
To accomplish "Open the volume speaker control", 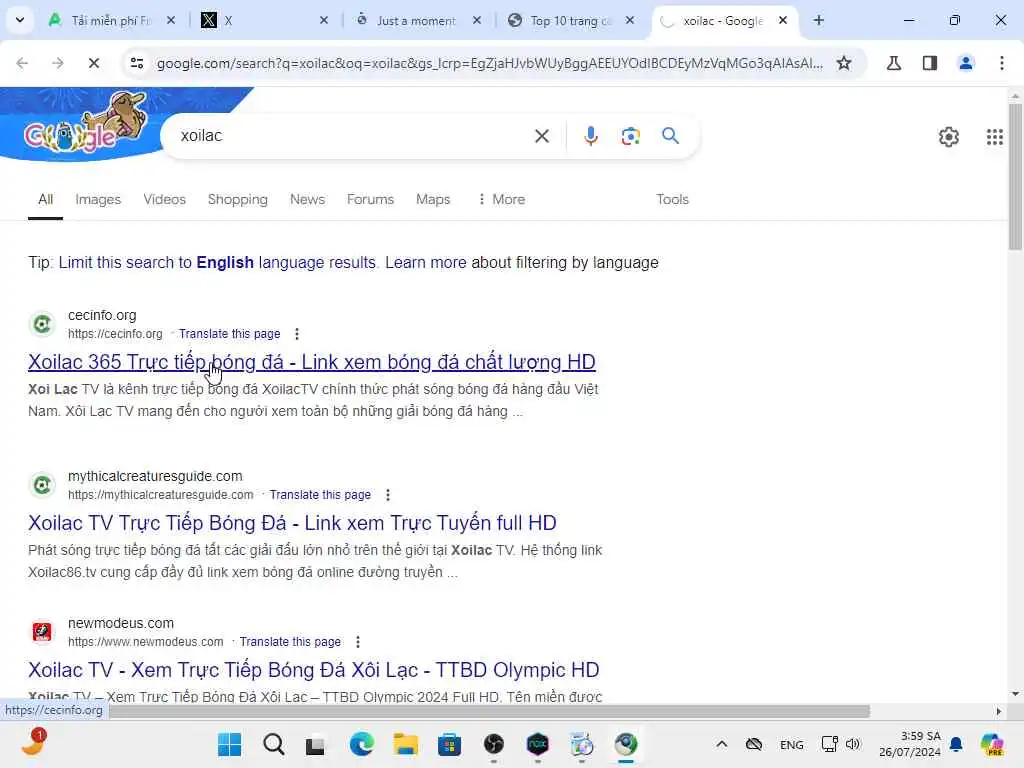I will 853,744.
